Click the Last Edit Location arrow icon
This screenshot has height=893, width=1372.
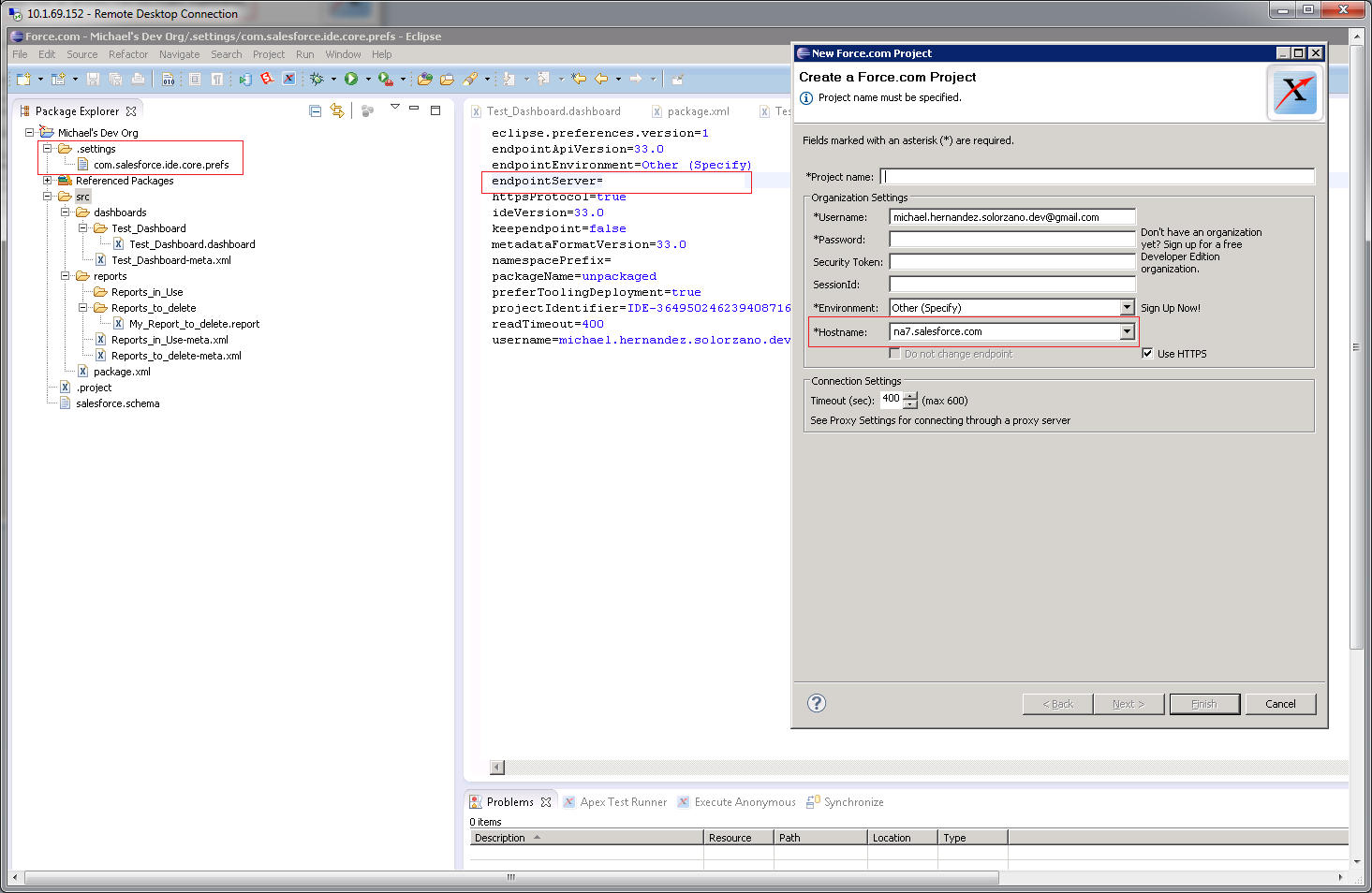(x=579, y=80)
